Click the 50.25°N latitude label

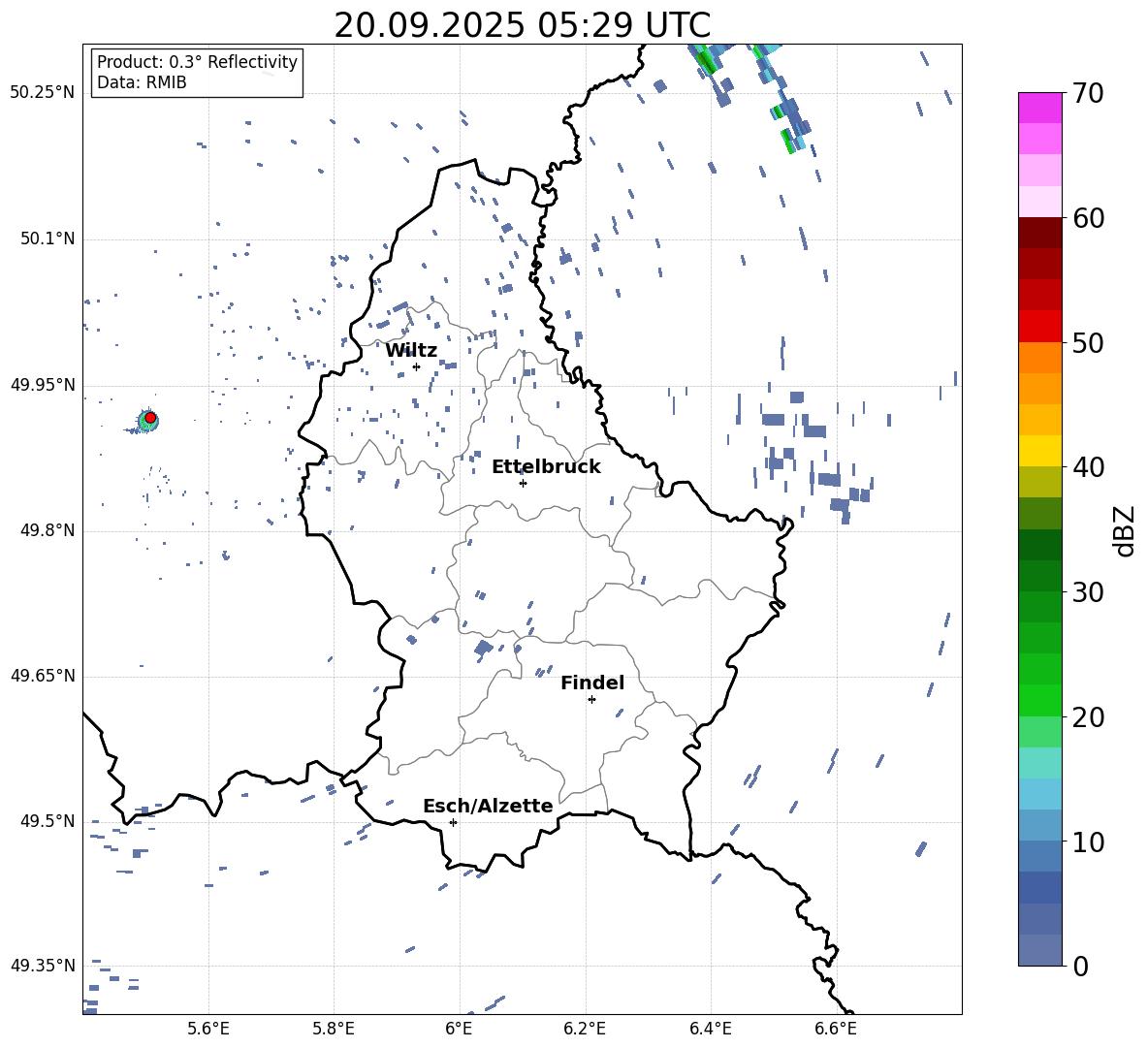43,93
